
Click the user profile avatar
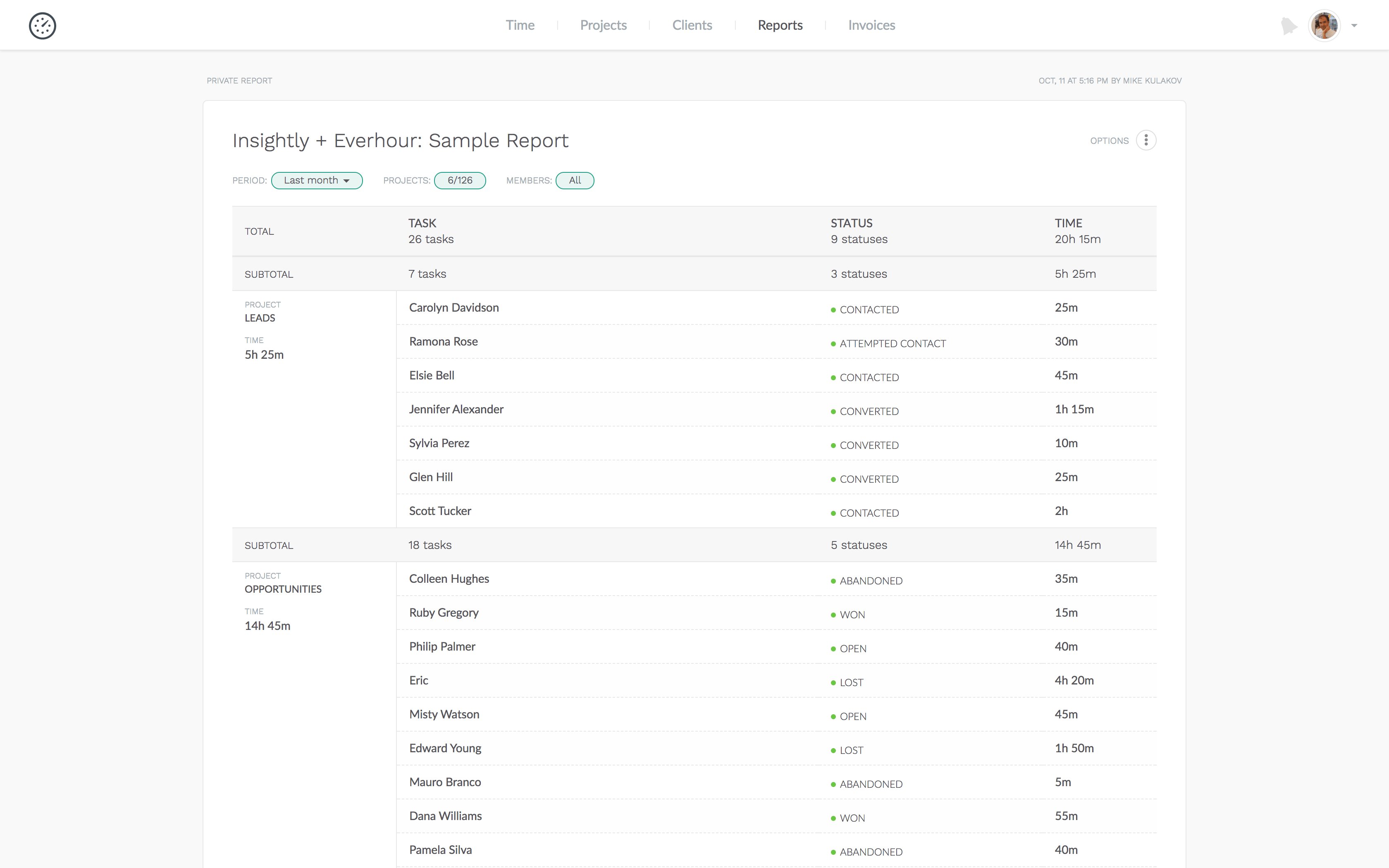tap(1324, 26)
